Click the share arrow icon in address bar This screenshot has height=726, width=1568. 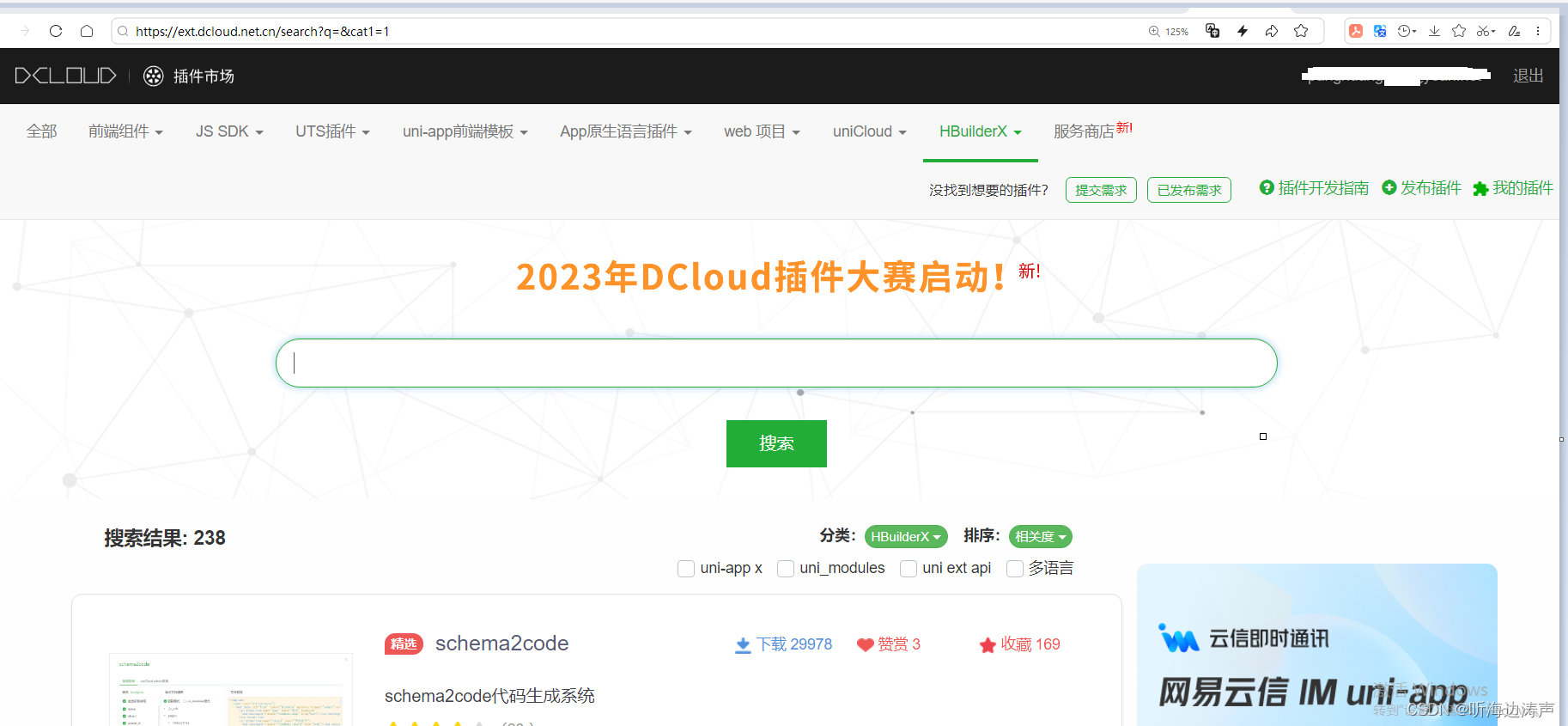pyautogui.click(x=1272, y=31)
